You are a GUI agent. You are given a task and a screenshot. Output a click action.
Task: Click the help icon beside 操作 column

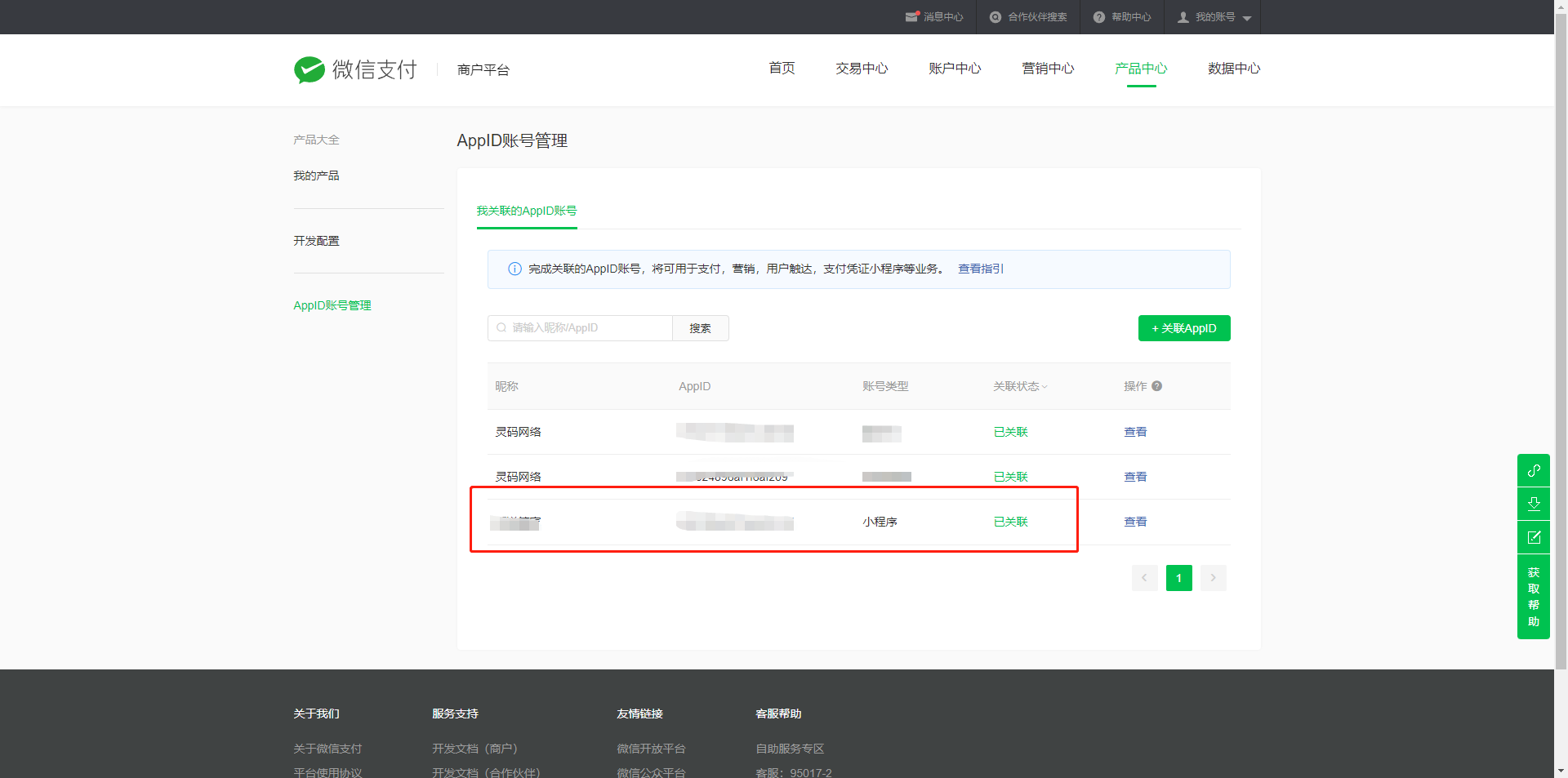click(1157, 386)
